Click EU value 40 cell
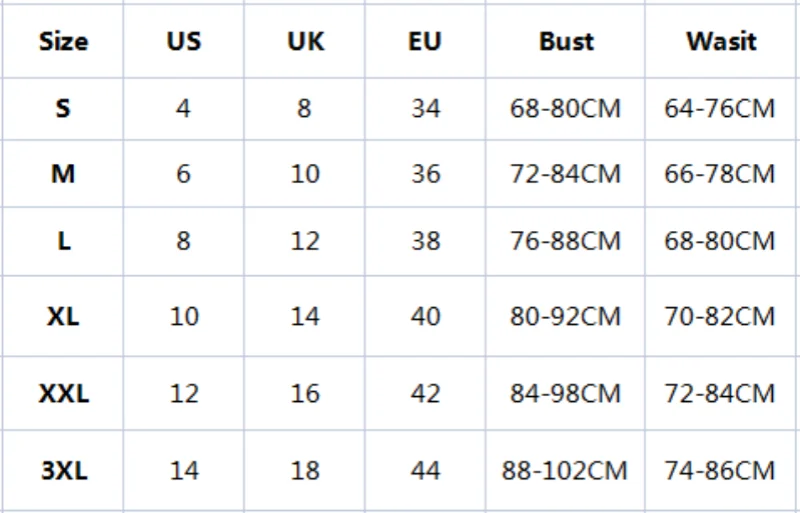This screenshot has width=800, height=513. click(x=425, y=316)
